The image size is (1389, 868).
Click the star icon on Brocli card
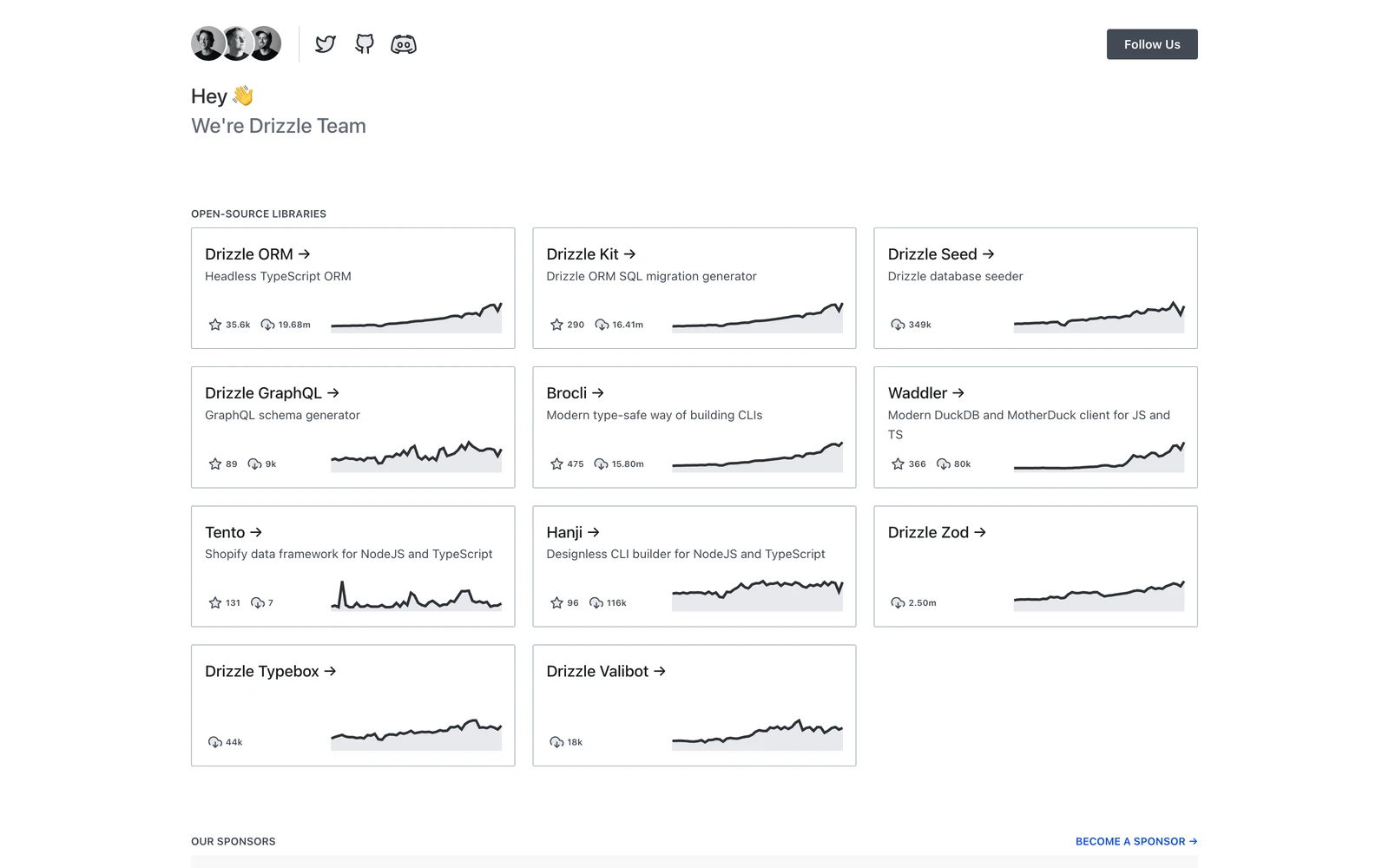pos(556,464)
